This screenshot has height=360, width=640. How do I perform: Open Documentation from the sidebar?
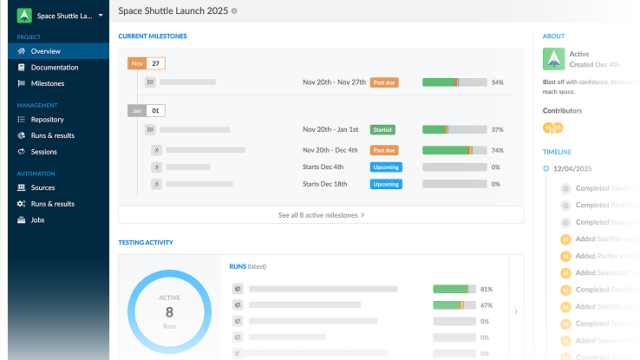coord(54,67)
